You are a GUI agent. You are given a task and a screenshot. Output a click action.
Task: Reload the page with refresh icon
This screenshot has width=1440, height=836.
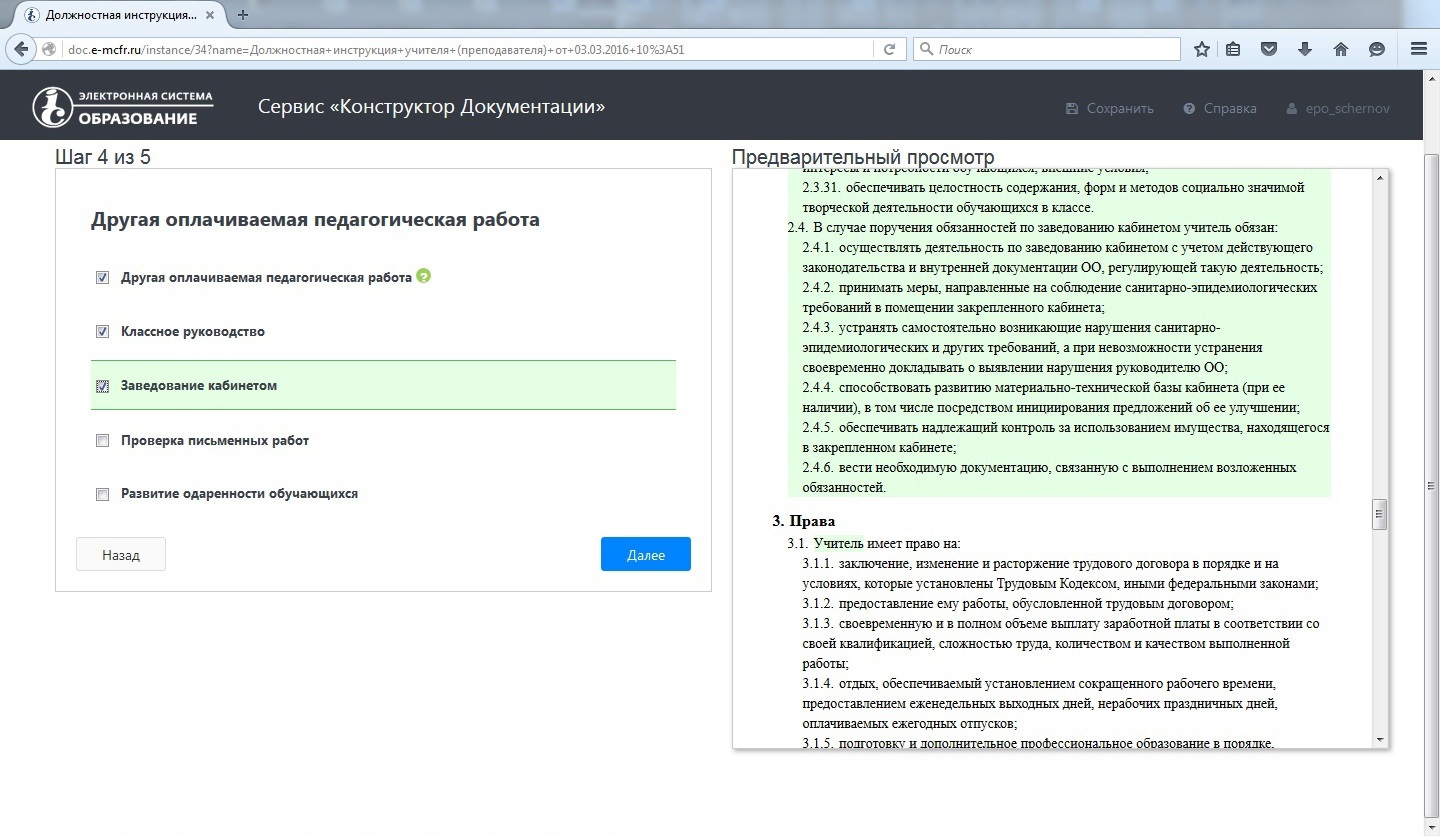point(889,49)
